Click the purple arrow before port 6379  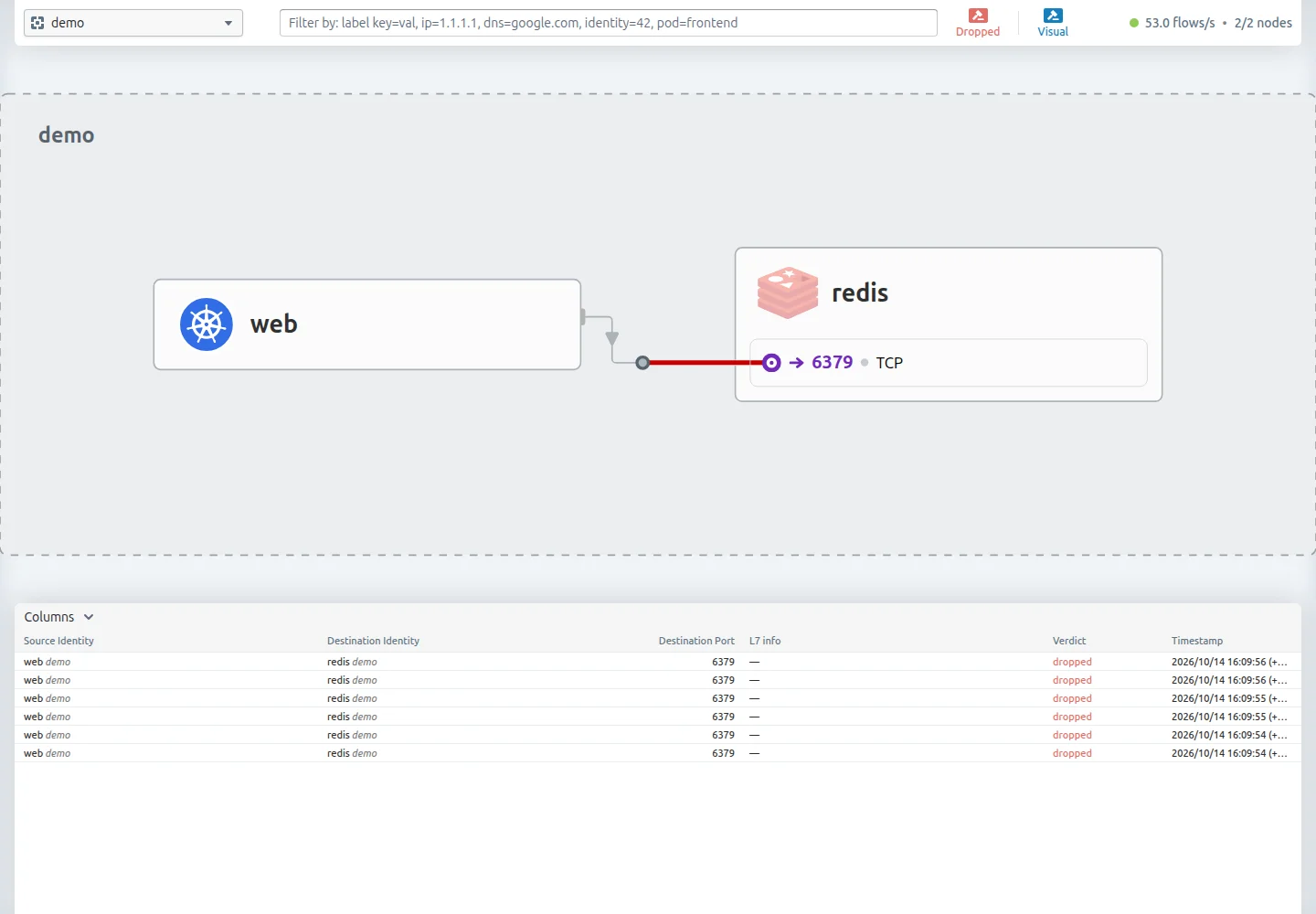(796, 363)
